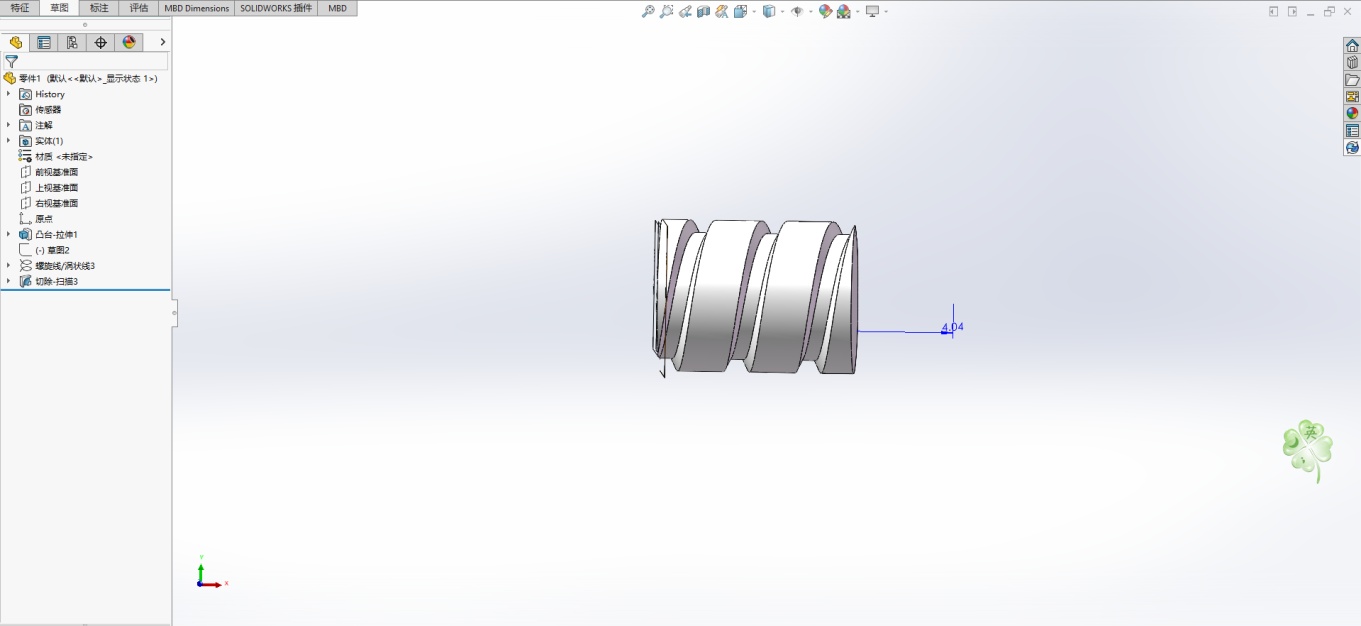The width and height of the screenshot is (1361, 626).
Task: Open the DimXpertManager crosshair tab
Action: click(x=100, y=42)
